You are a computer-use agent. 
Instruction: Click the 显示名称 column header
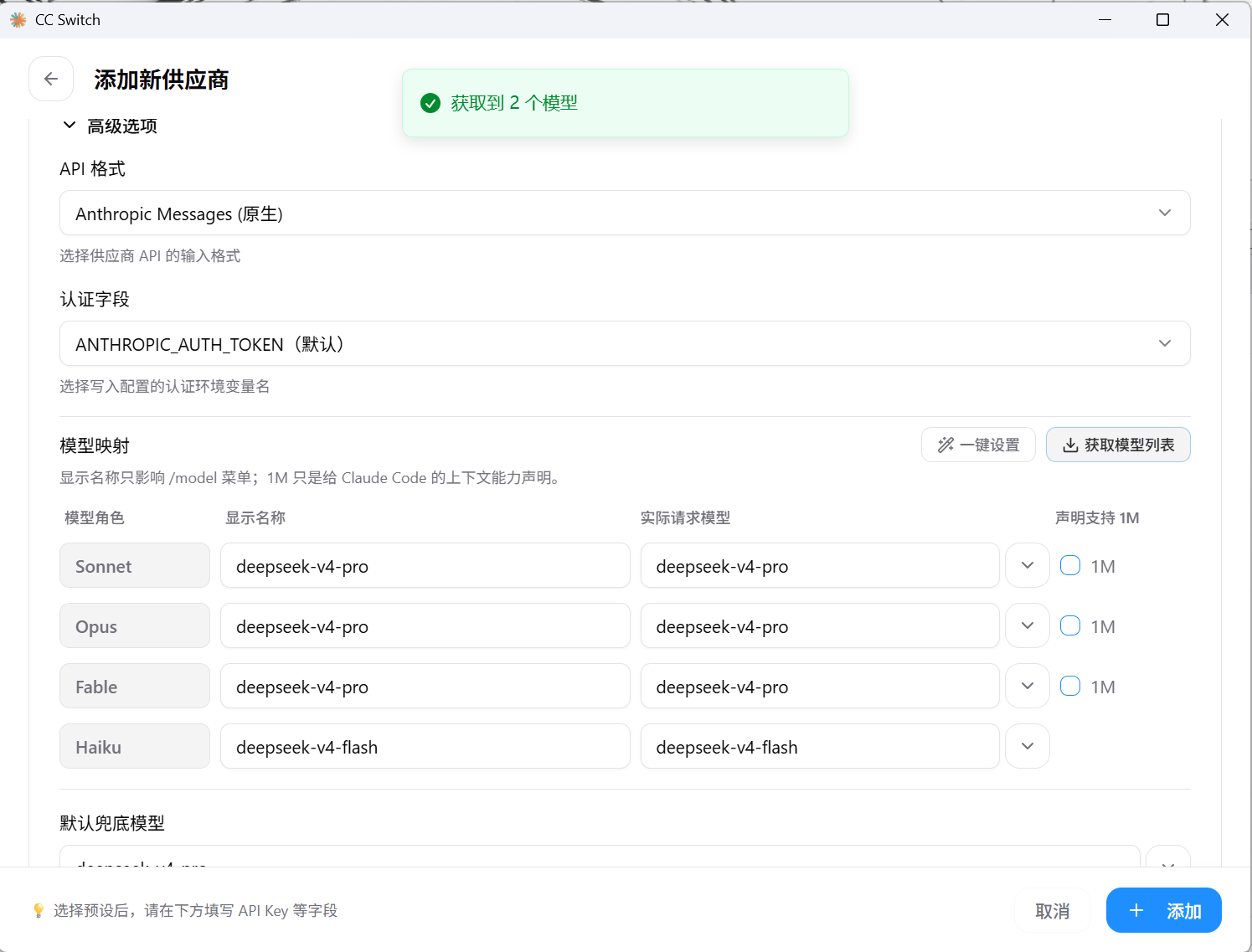point(255,517)
